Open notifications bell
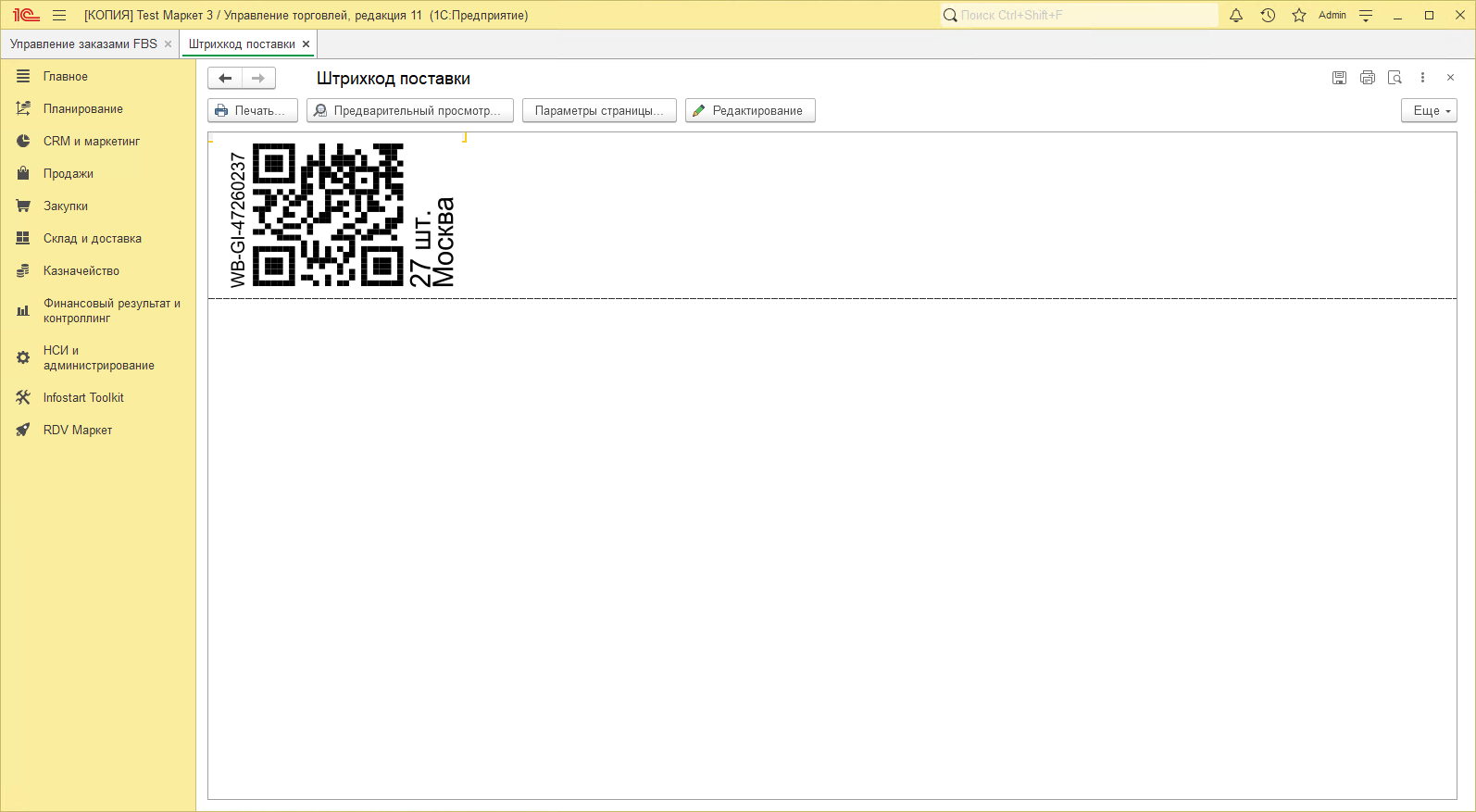1476x812 pixels. click(x=1236, y=15)
